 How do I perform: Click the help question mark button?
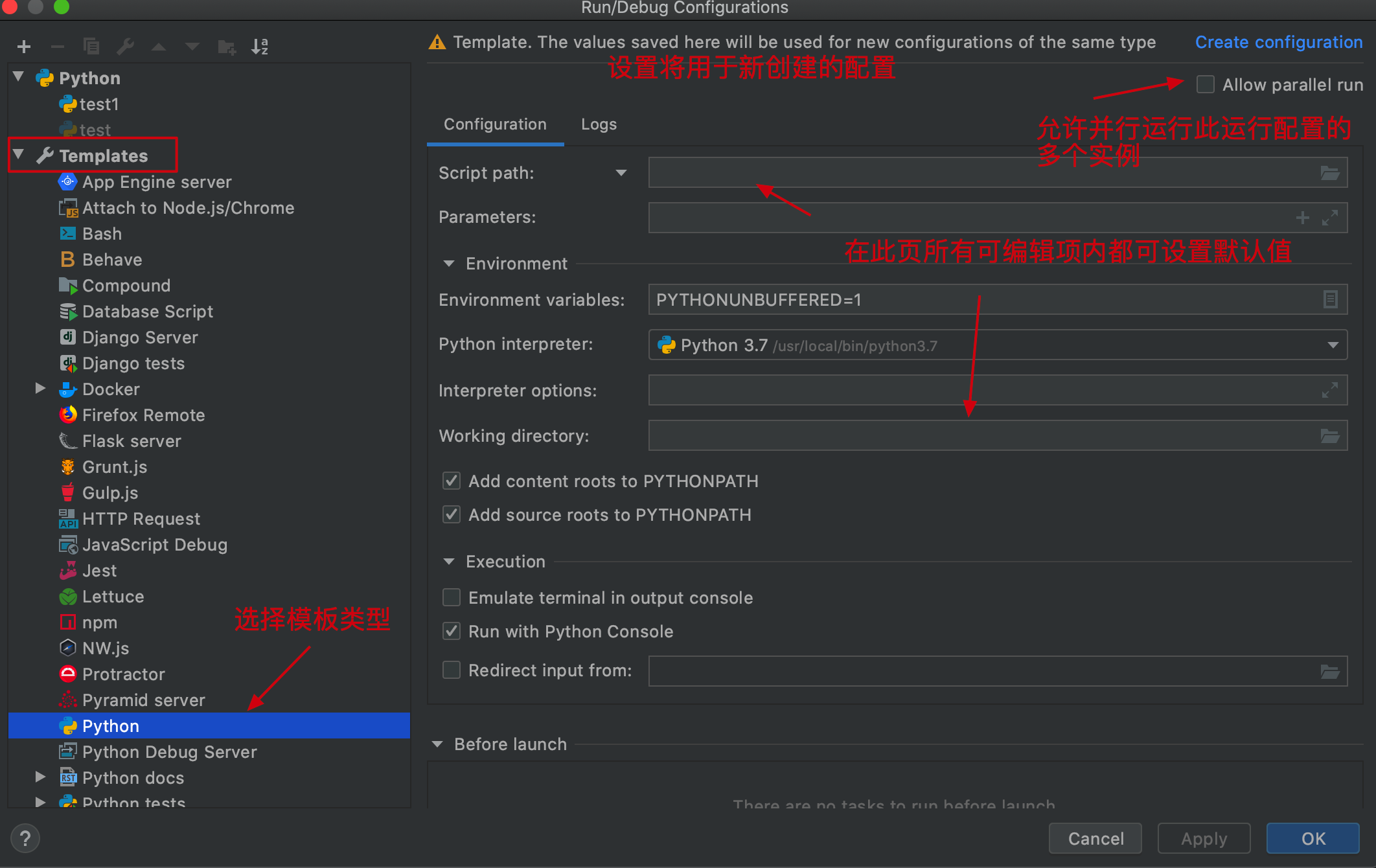(x=25, y=838)
